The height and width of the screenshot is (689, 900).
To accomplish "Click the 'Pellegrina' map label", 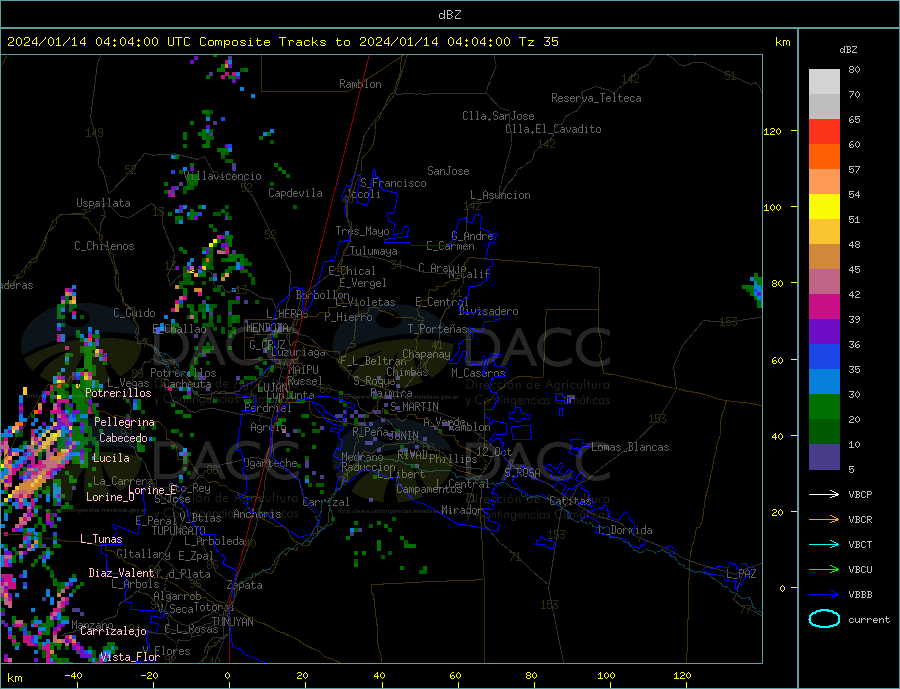I will point(125,422).
